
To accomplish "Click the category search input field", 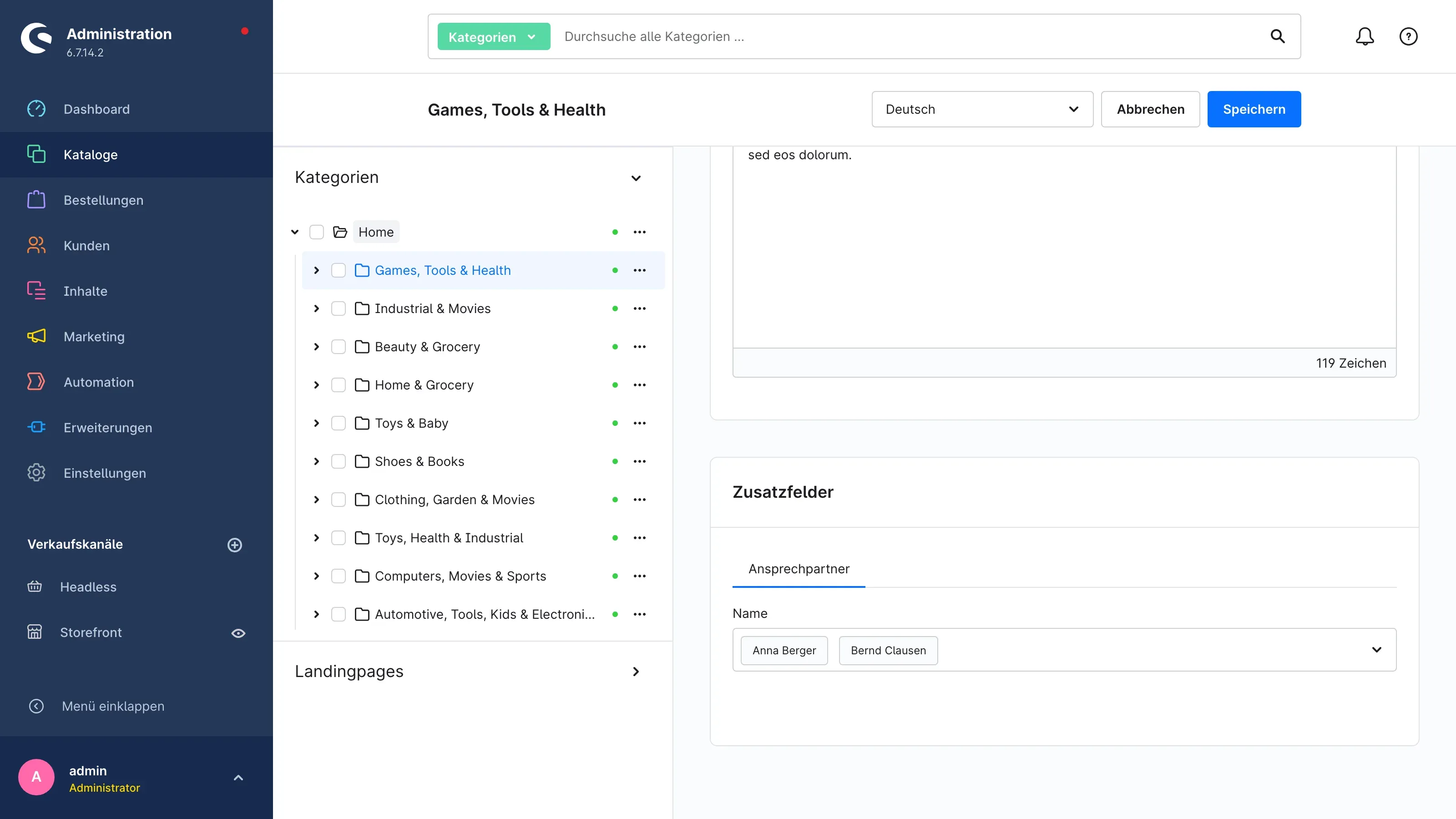I will (x=910, y=37).
